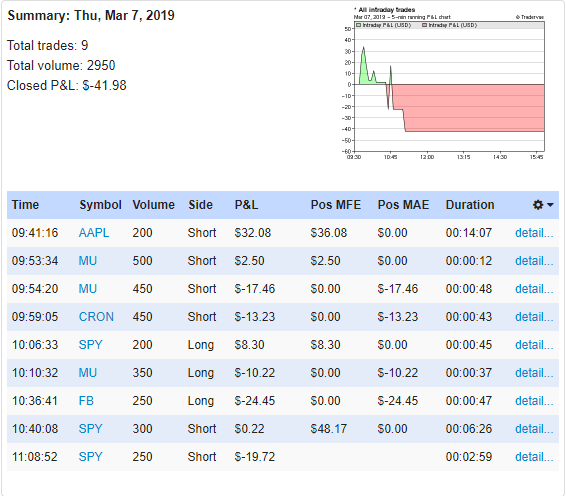Open MU symbol link in 09:54:20 row
Image resolution: width=566 pixels, height=496 pixels.
click(x=88, y=289)
